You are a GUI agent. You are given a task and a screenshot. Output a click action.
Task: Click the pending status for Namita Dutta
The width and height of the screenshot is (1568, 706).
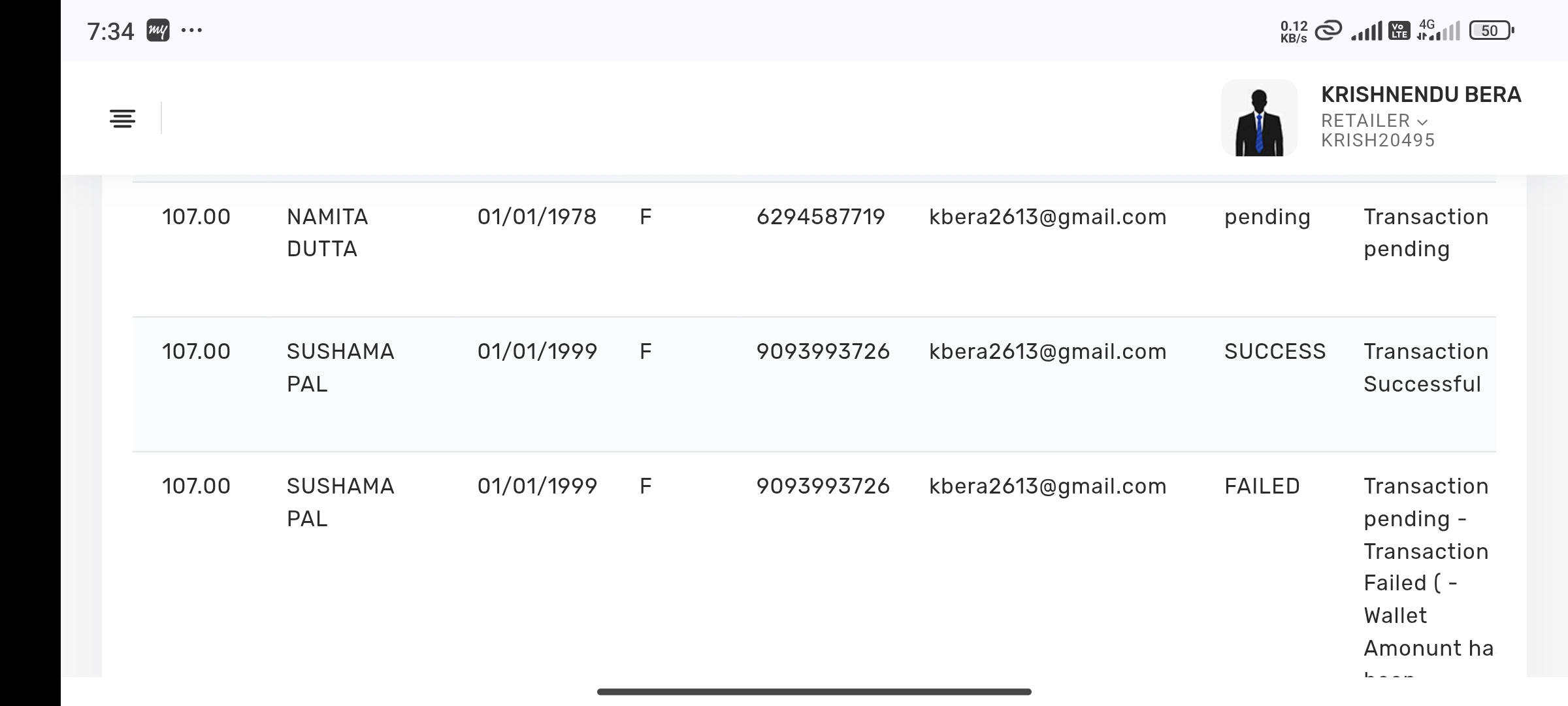click(1267, 217)
